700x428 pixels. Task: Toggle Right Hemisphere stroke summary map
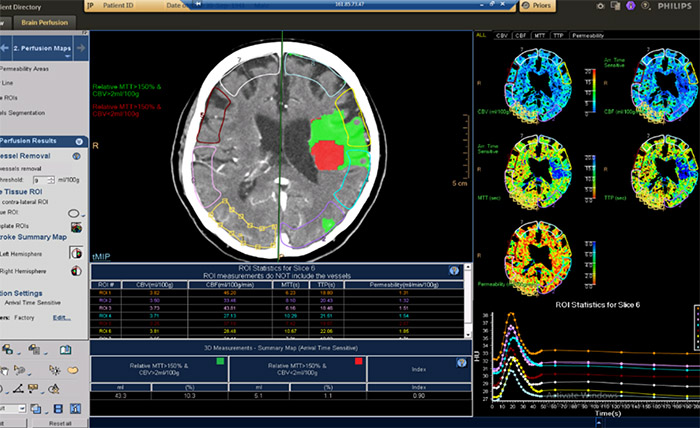[x=76, y=271]
